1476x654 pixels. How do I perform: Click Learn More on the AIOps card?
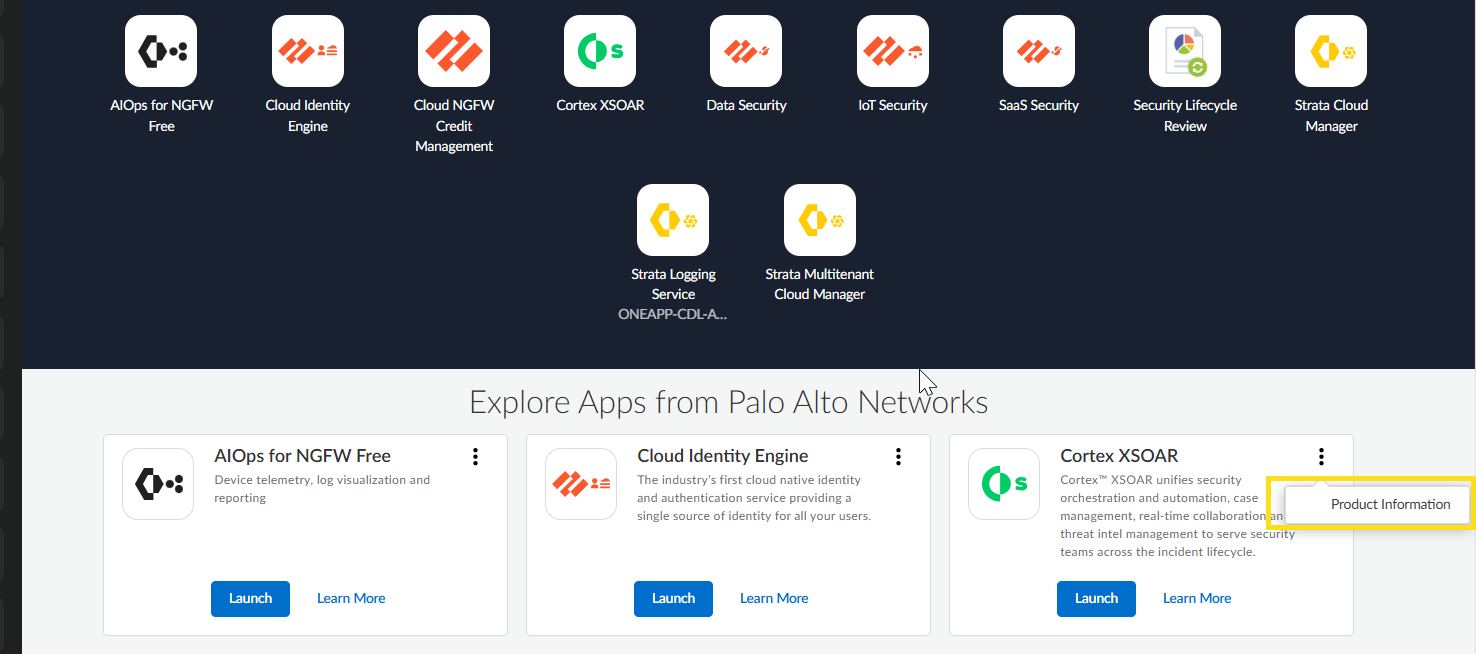(x=351, y=598)
